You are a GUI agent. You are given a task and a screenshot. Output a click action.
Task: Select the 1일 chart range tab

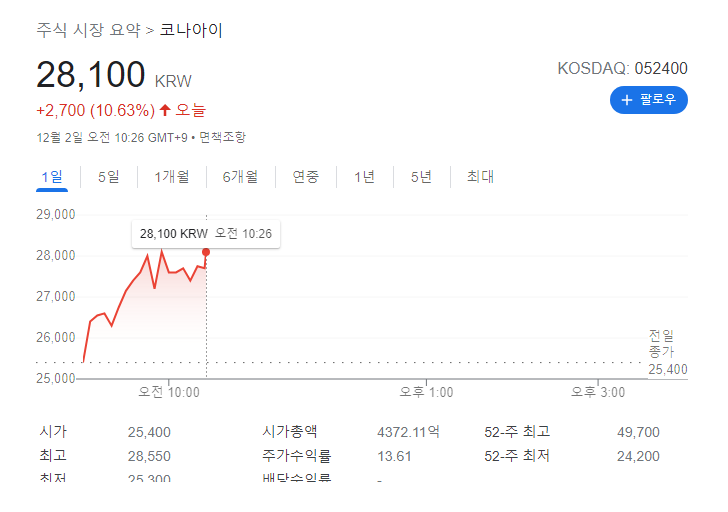tap(52, 177)
